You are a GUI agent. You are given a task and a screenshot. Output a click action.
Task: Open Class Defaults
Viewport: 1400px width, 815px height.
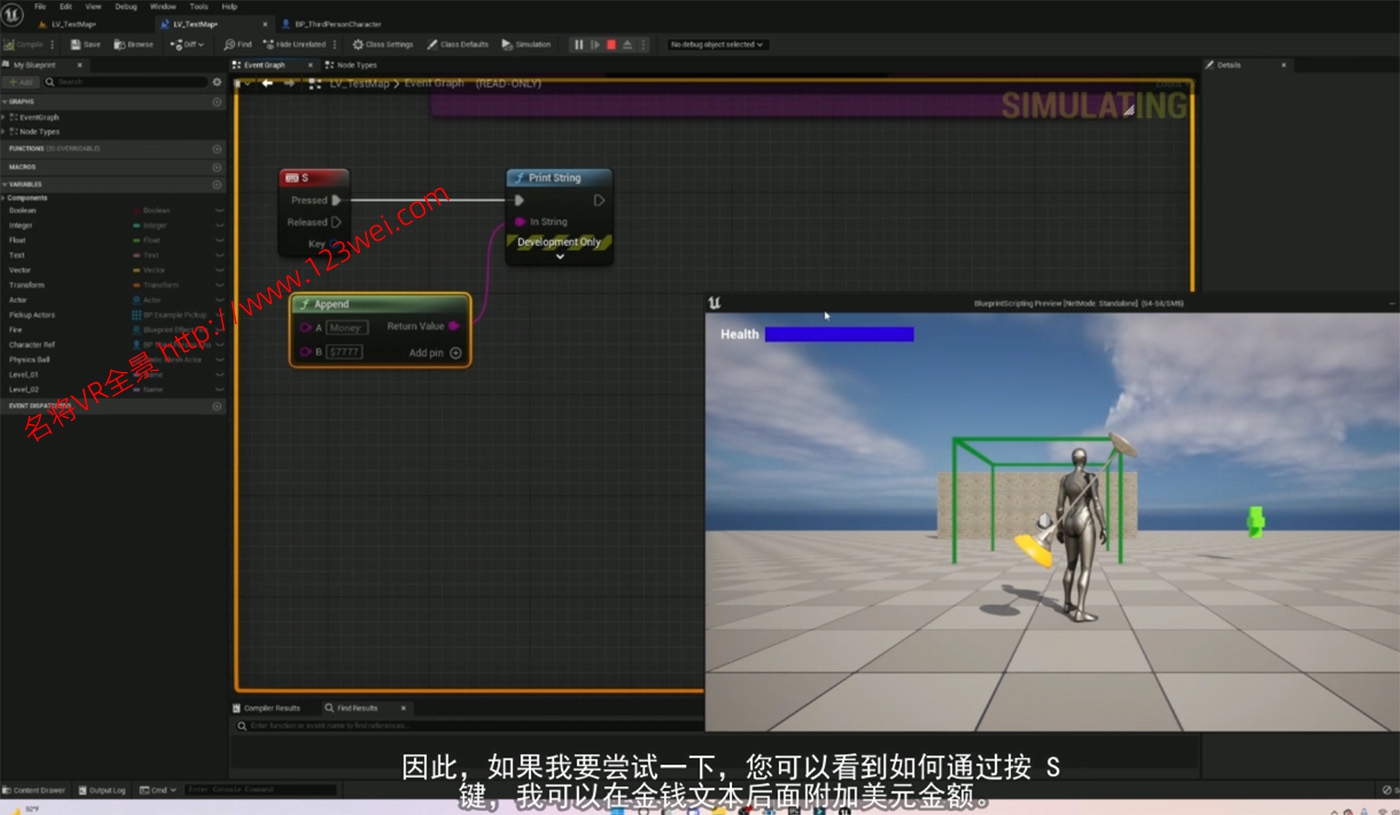[458, 44]
